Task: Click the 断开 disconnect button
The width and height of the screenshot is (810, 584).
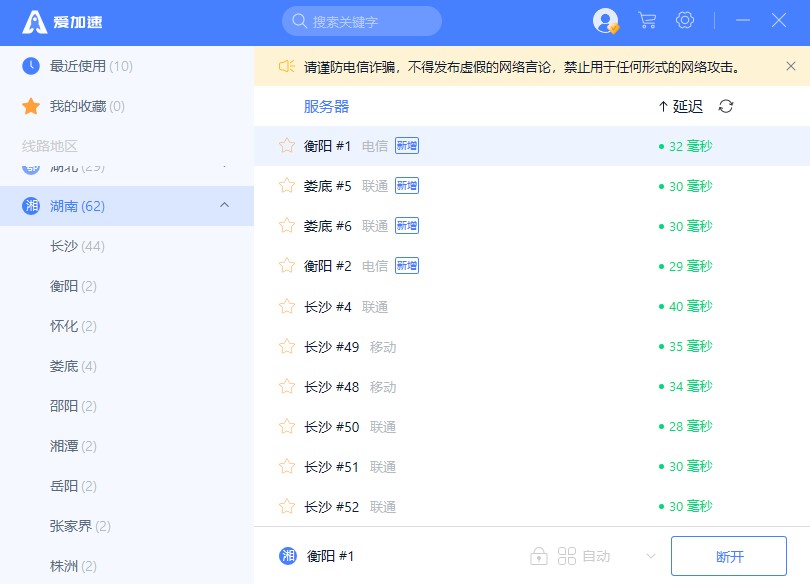Action: [x=728, y=556]
